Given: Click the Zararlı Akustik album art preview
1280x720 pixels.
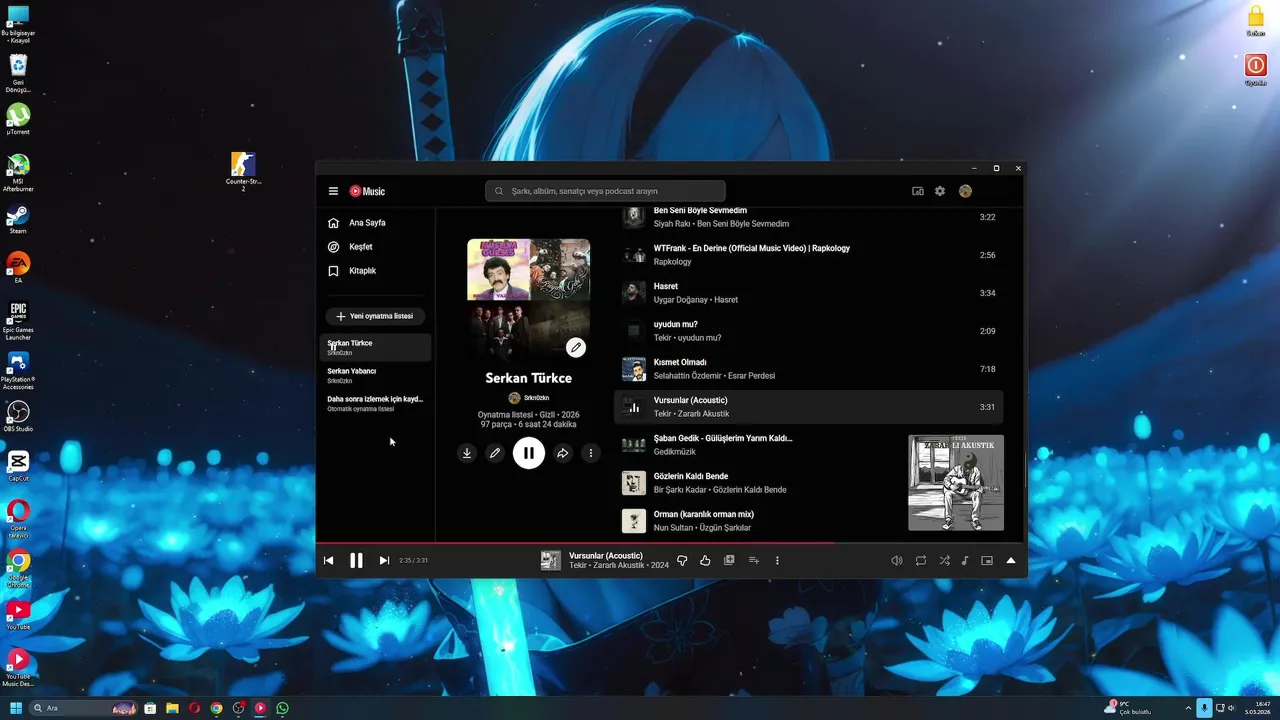Looking at the screenshot, I should click(x=956, y=483).
